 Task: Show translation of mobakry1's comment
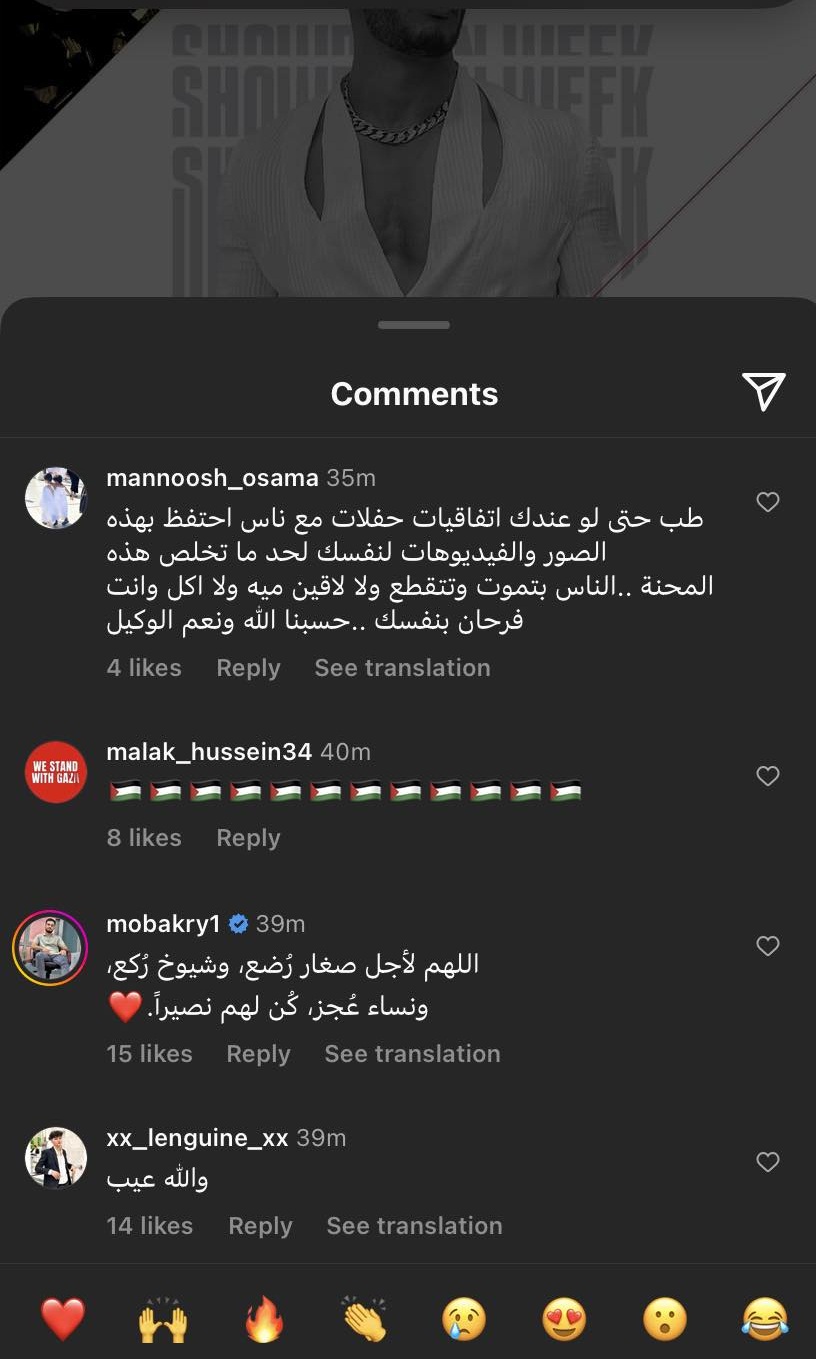click(x=412, y=1054)
